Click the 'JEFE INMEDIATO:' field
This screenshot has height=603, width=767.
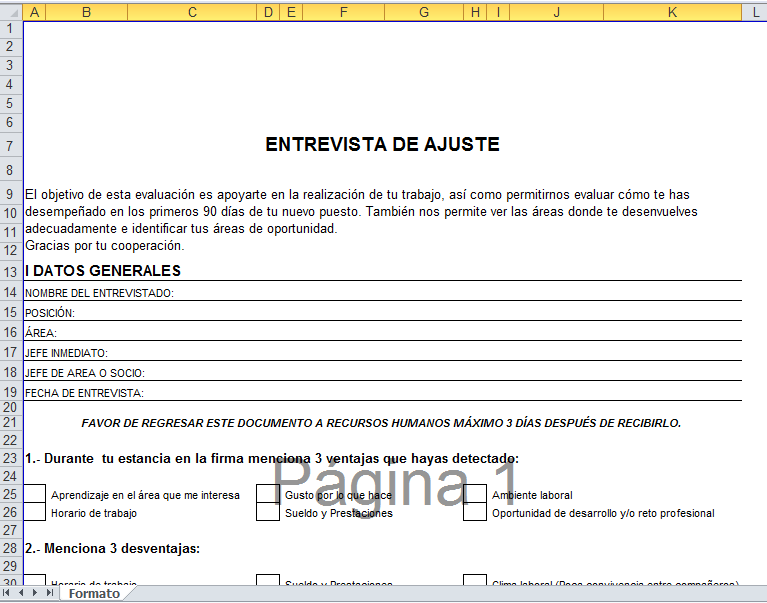383,352
